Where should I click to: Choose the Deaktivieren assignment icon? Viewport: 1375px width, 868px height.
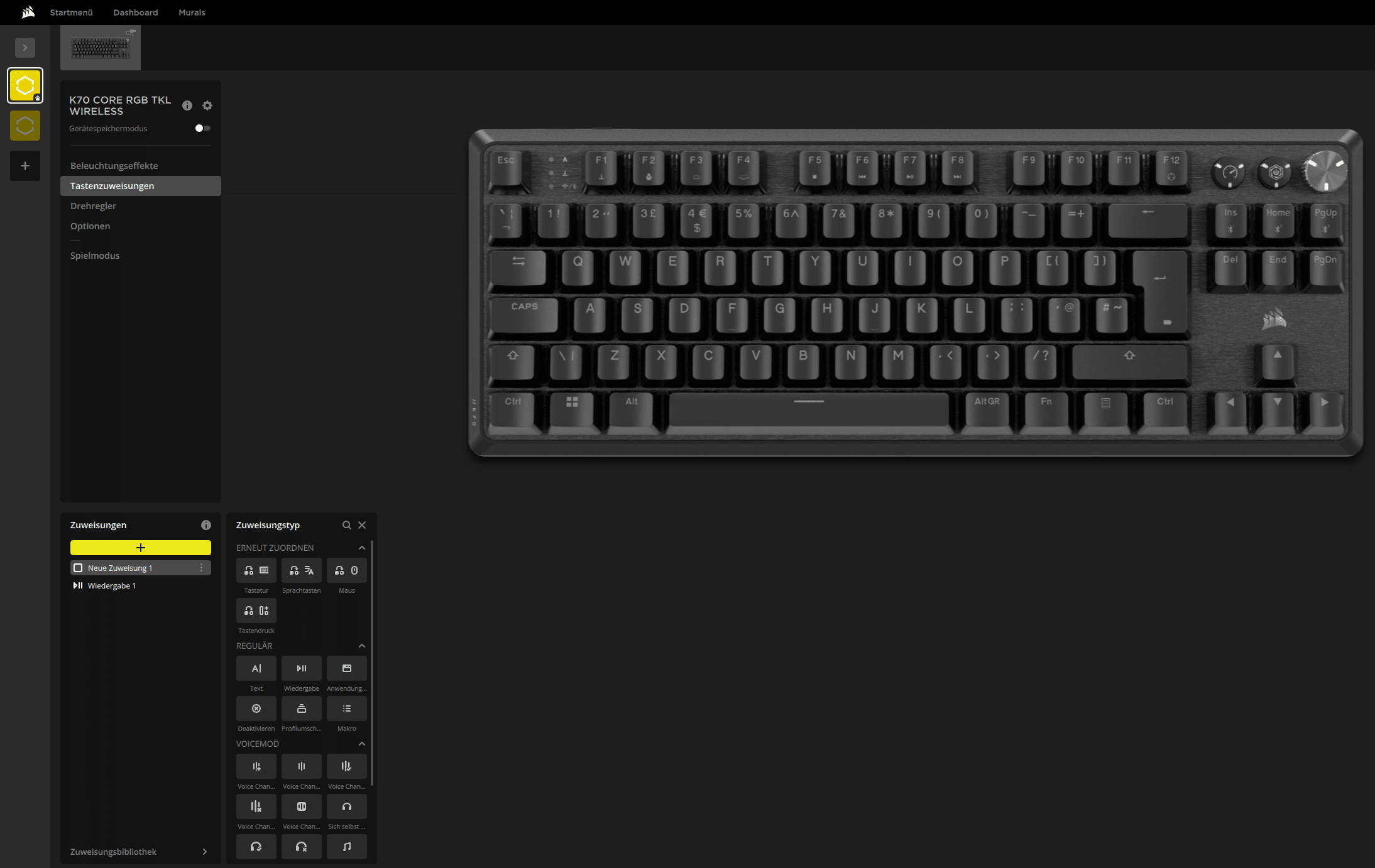pos(256,708)
